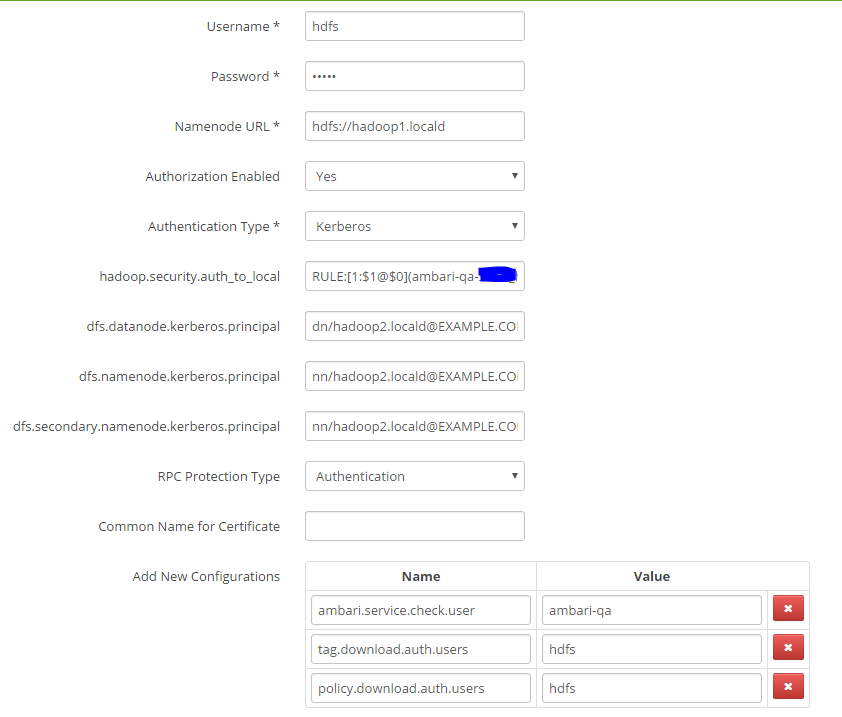This screenshot has height=717, width=842.
Task: Click the Name column header
Action: (420, 576)
